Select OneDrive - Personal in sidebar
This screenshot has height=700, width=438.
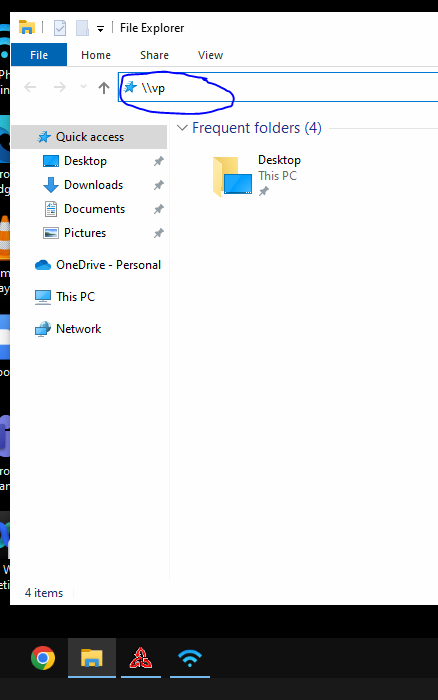click(108, 265)
